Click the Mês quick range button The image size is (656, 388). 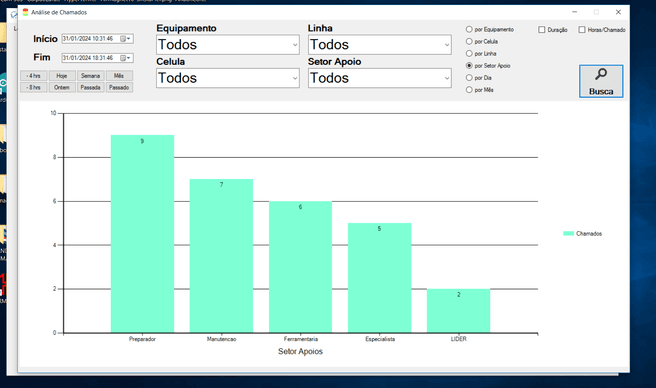119,76
